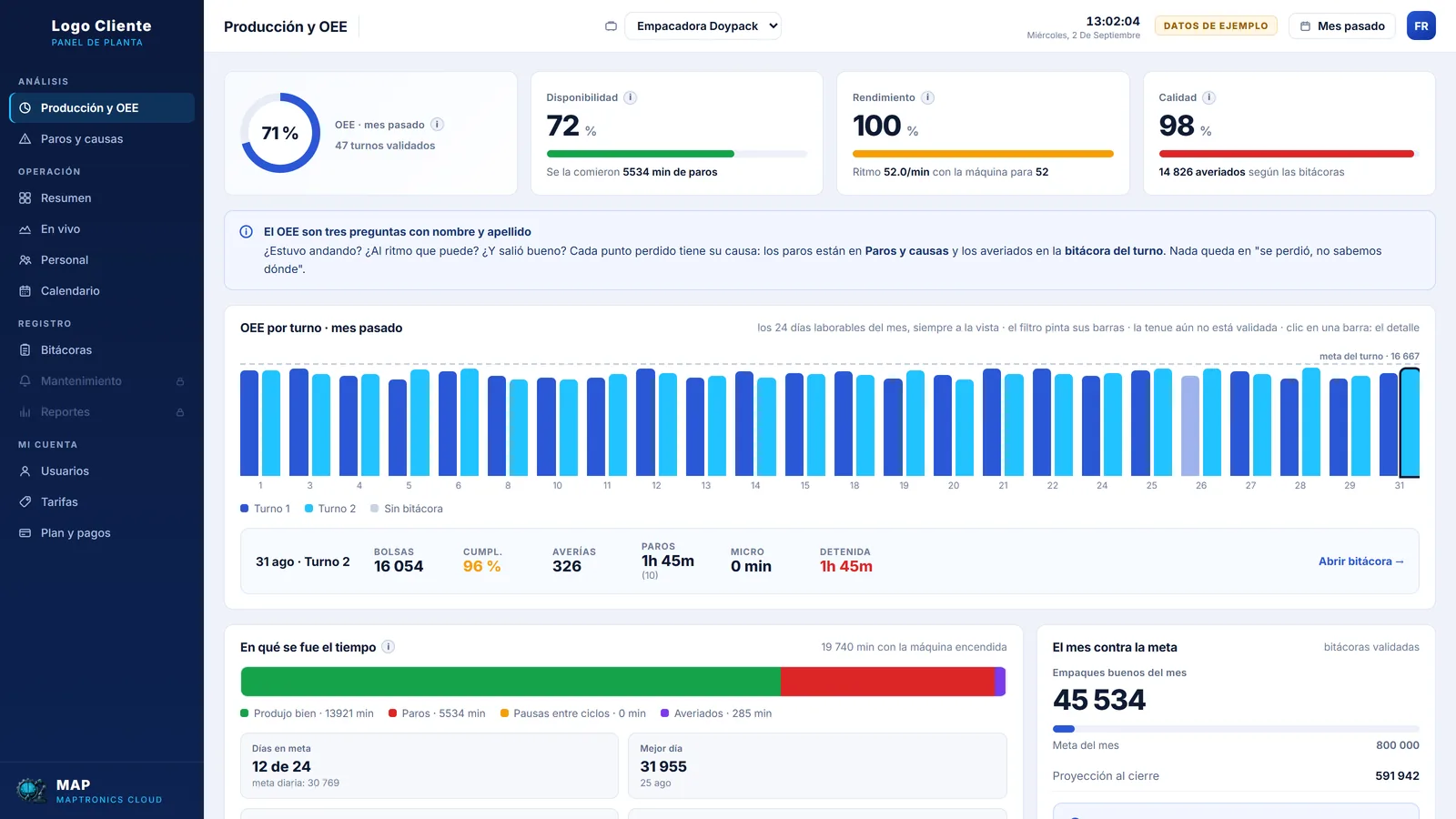Open Bitácoras in the sidebar
This screenshot has width=1456, height=819.
click(102, 350)
